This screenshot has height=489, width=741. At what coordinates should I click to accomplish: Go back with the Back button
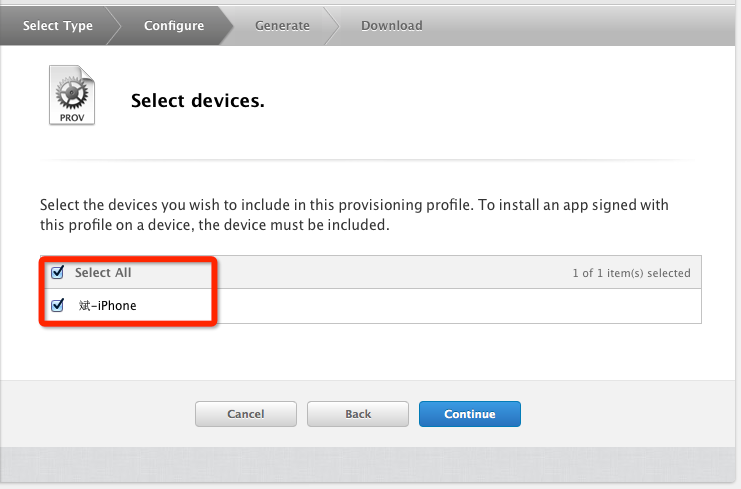pyautogui.click(x=358, y=414)
